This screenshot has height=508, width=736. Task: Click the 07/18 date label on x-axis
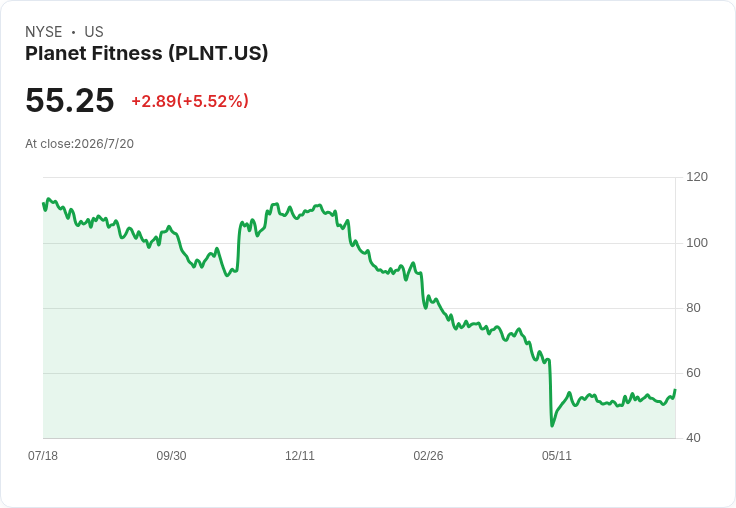click(43, 456)
